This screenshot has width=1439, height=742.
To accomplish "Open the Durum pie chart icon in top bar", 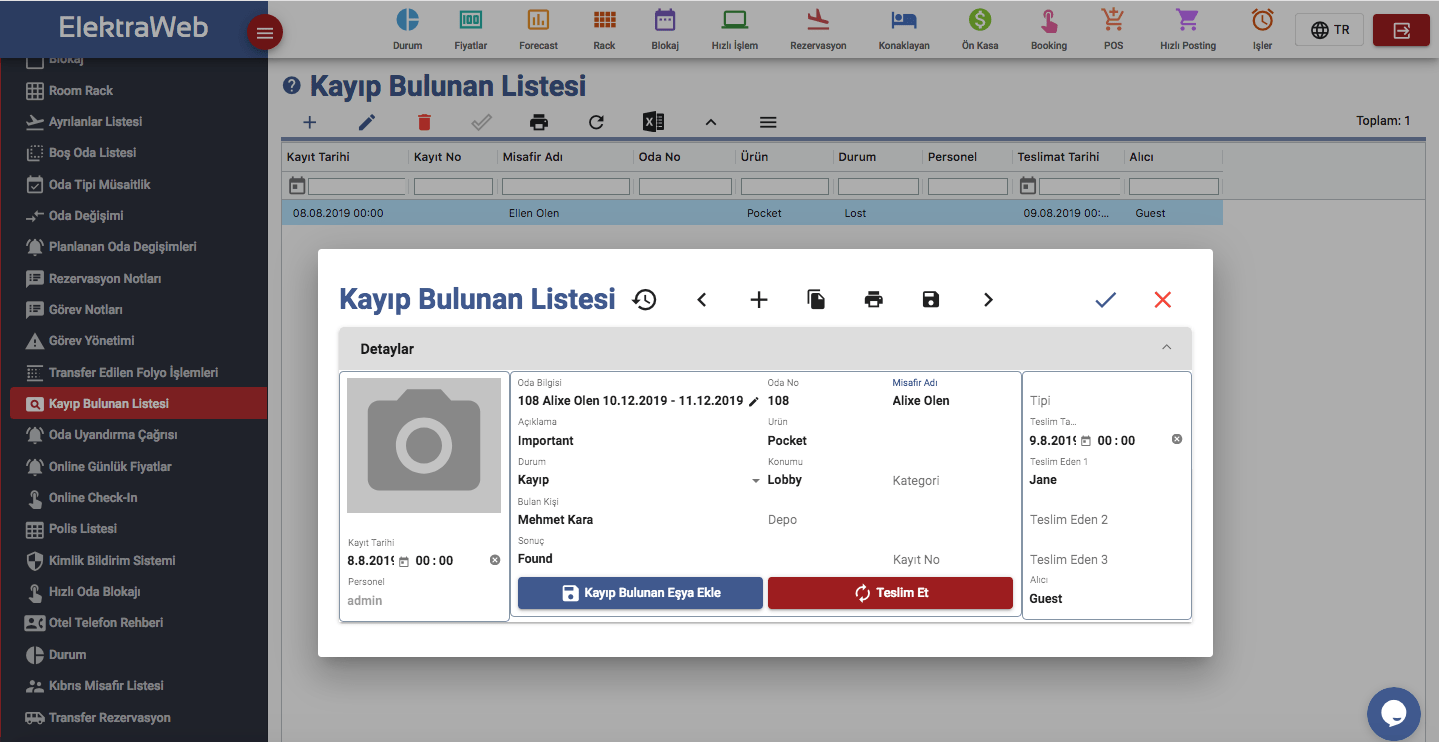I will [x=407, y=20].
